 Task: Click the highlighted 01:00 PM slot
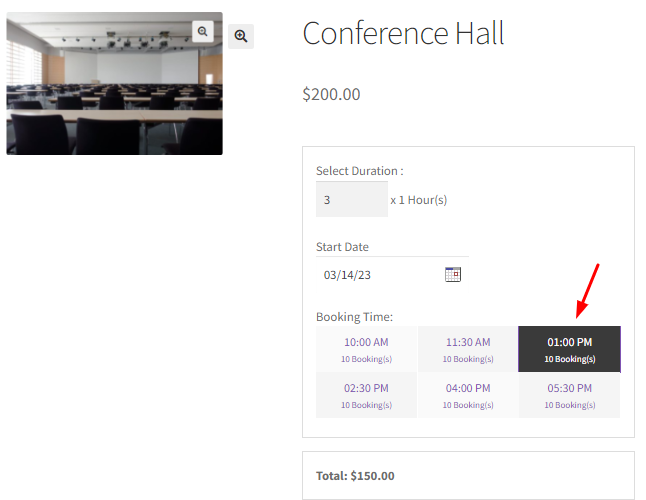click(569, 349)
